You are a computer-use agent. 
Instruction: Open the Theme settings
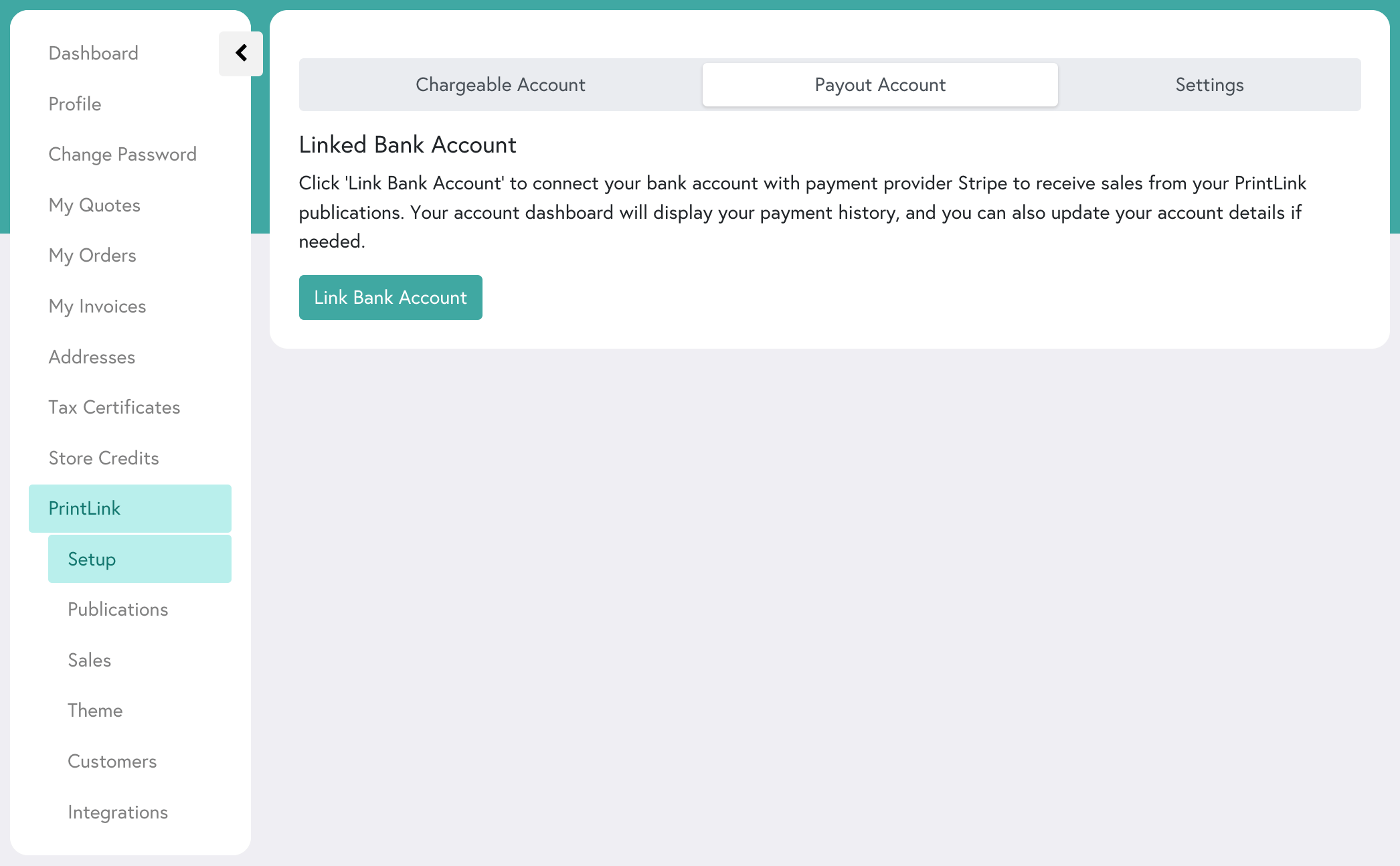(x=95, y=710)
